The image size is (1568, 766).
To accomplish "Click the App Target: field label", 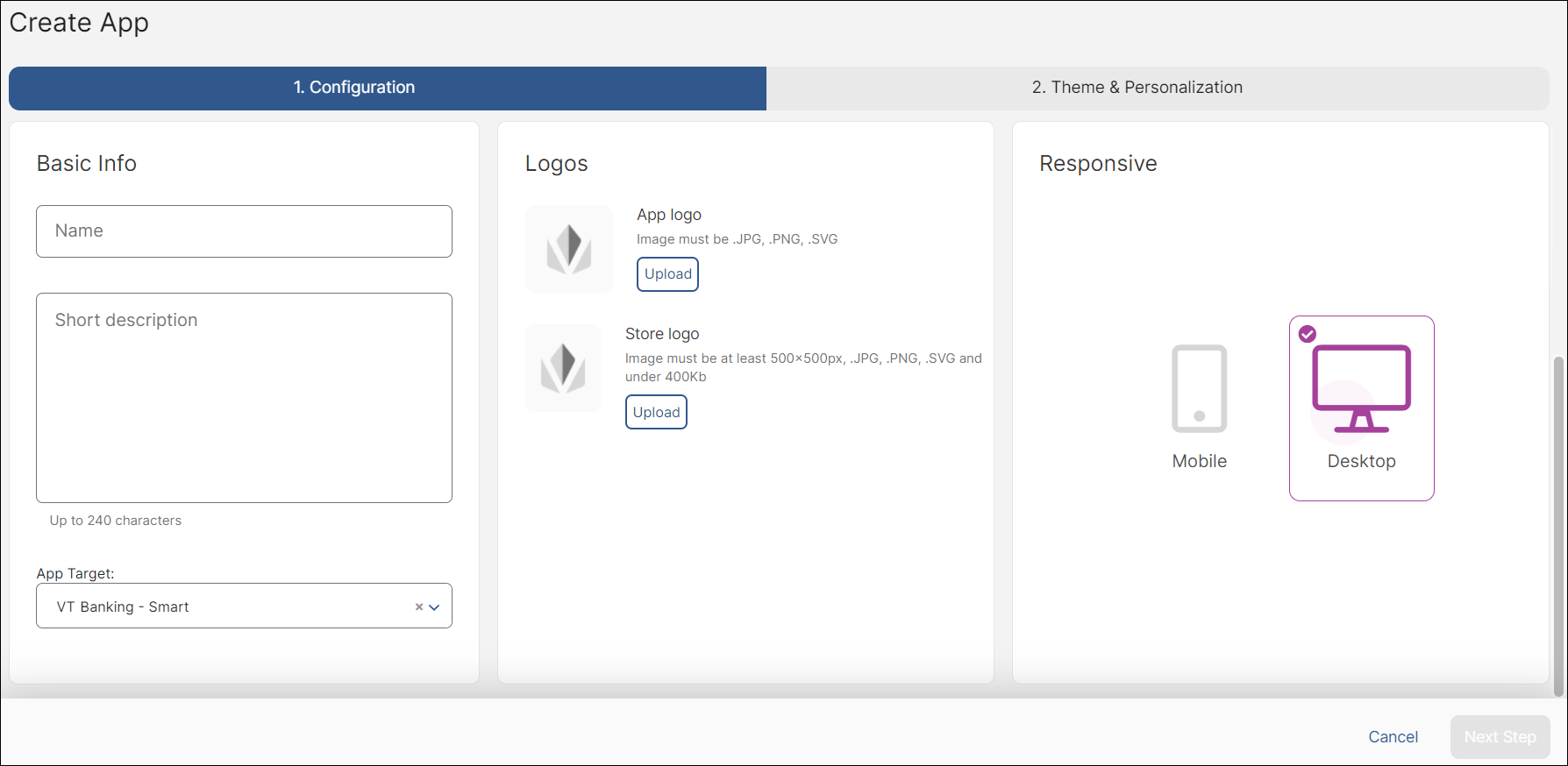I will click(75, 573).
